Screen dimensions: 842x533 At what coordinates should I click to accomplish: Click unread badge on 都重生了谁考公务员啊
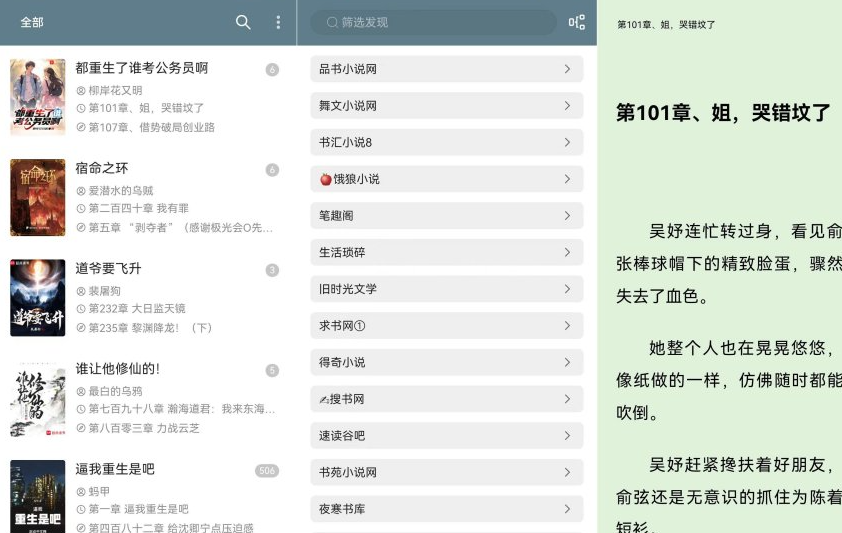(272, 69)
